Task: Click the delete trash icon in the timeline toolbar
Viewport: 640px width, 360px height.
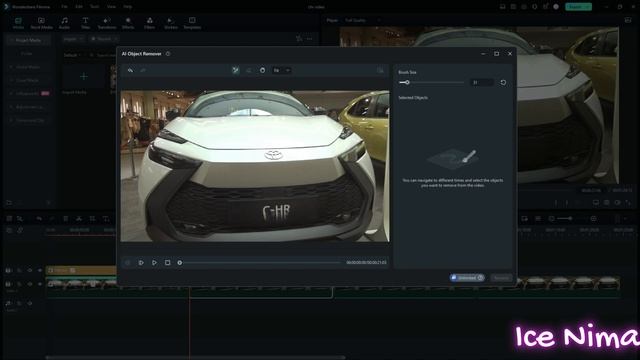Action: pos(65,219)
